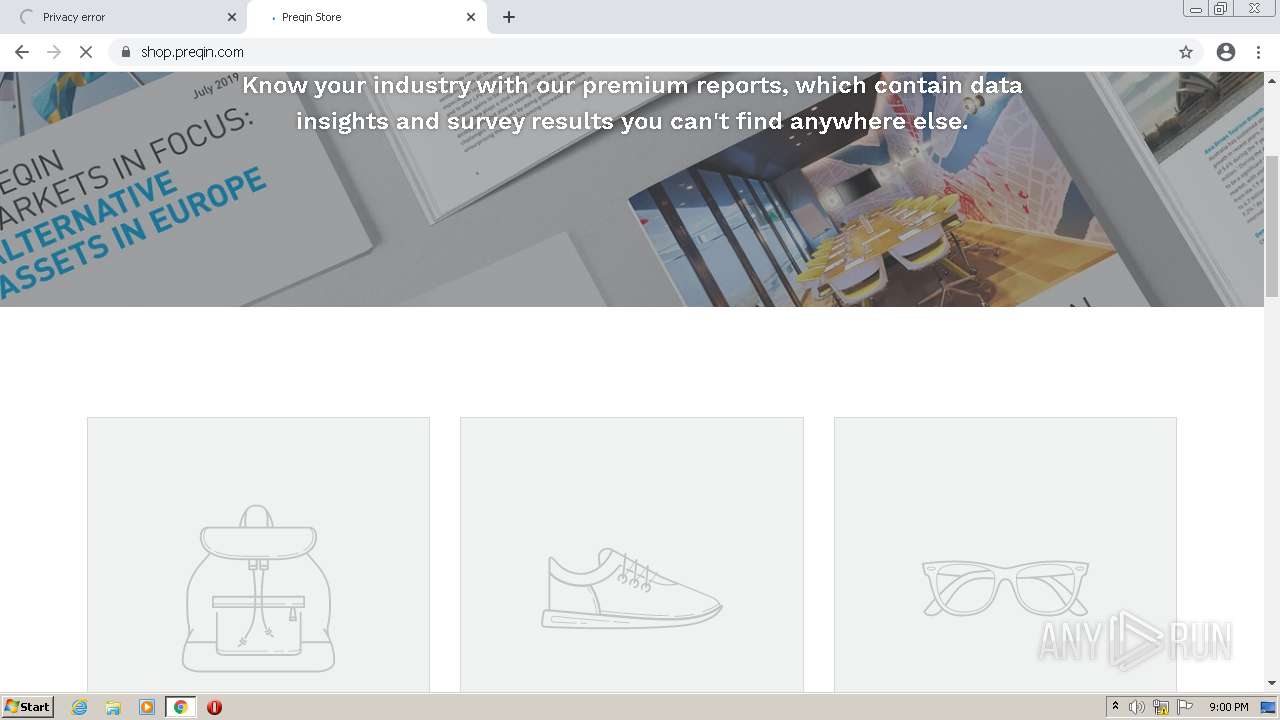This screenshot has width=1280, height=720.
Task: Open the network tray icon
Action: pyautogui.click(x=1161, y=707)
